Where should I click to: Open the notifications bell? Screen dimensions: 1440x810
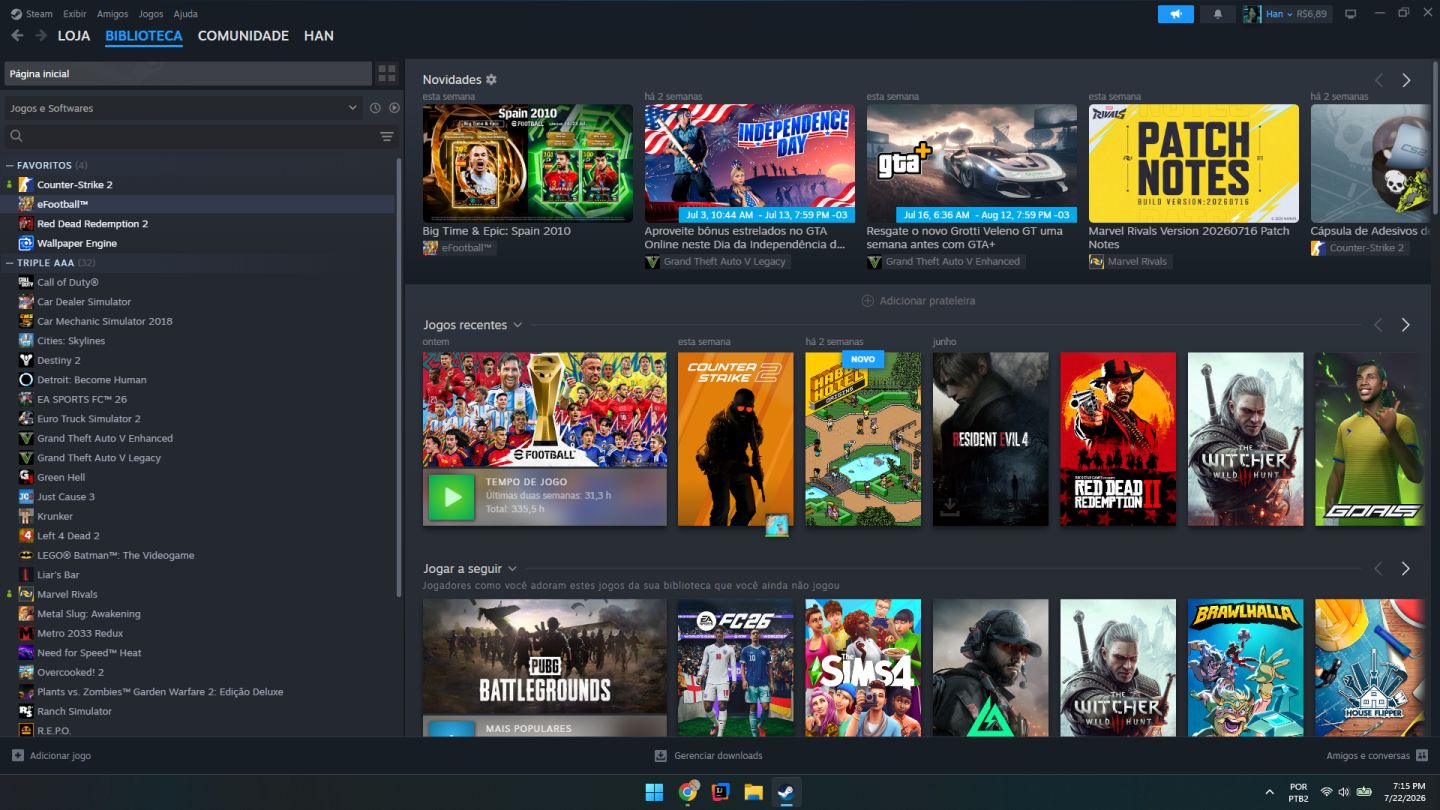[1217, 14]
